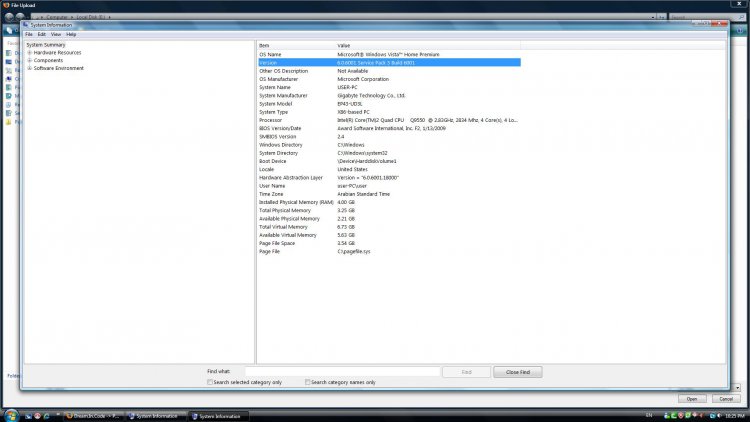
Task: Switch to first System Information taskbar button
Action: pos(156,416)
